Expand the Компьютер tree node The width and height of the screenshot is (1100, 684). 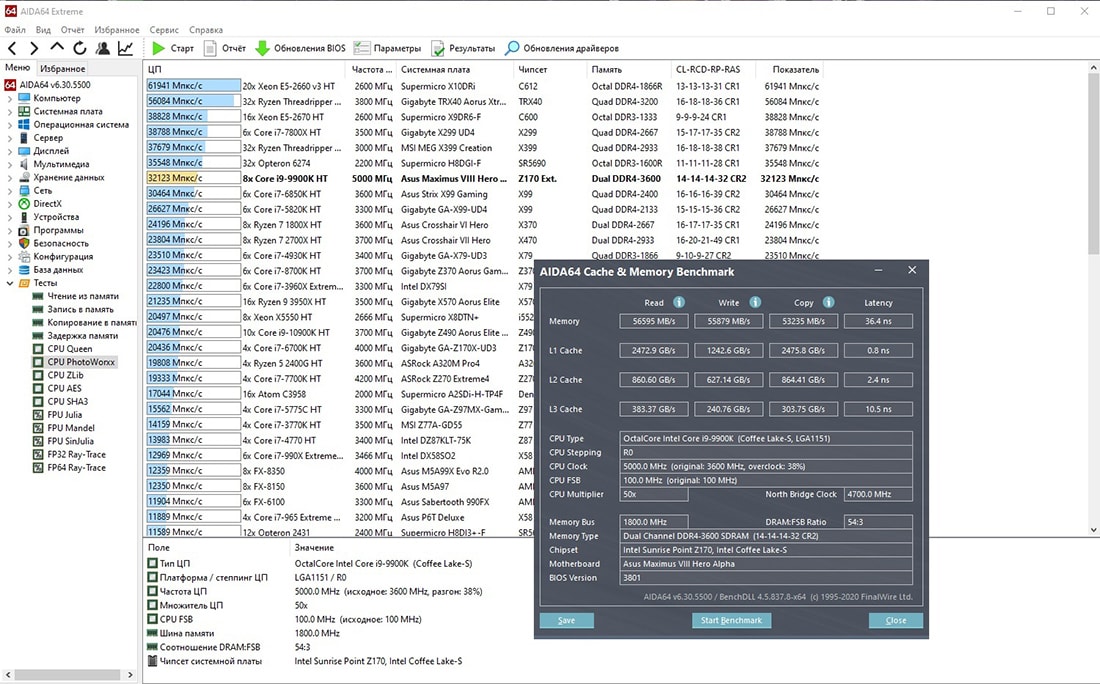pyautogui.click(x=10, y=98)
